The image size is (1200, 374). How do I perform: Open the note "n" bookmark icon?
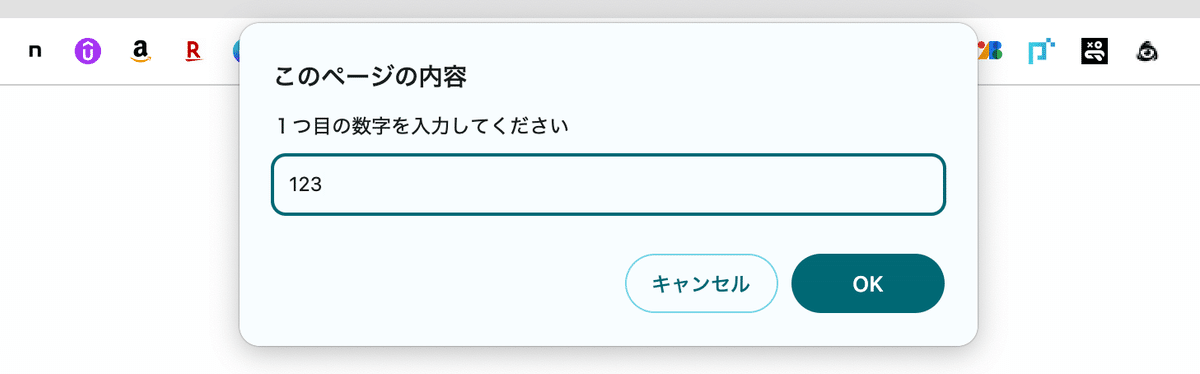35,51
